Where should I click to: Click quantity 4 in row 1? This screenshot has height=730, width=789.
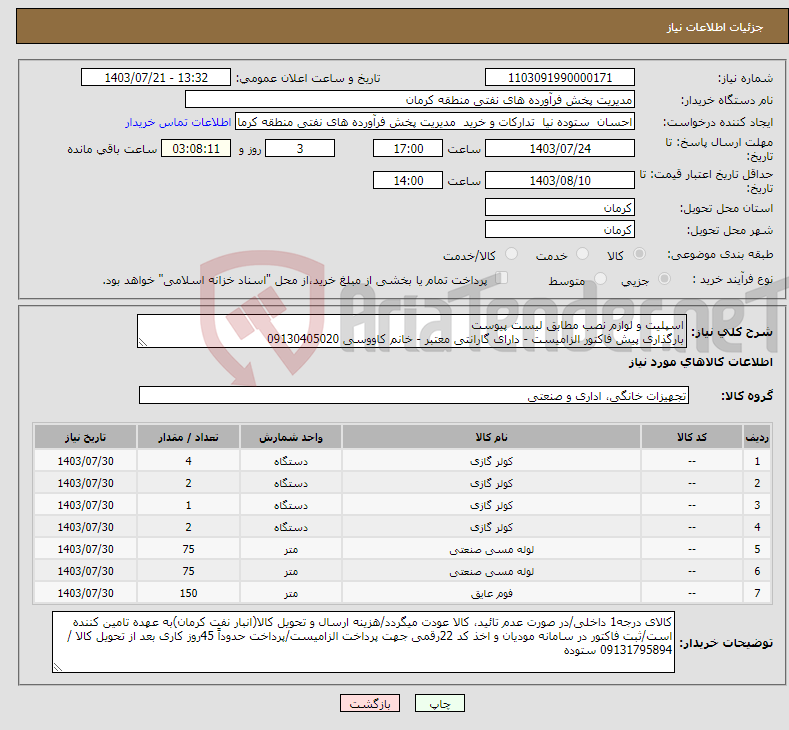point(188,461)
